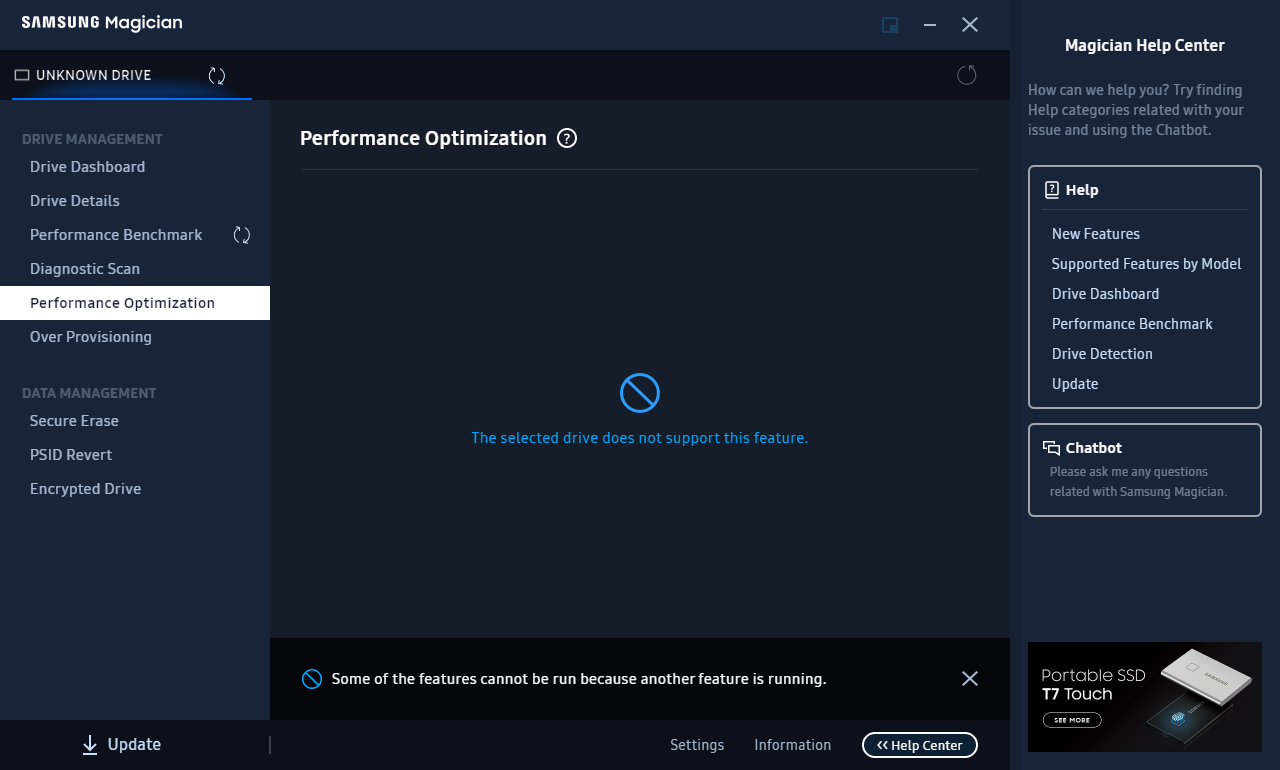The image size is (1280, 770).
Task: Open Settings from the bottom bar
Action: [x=697, y=745]
